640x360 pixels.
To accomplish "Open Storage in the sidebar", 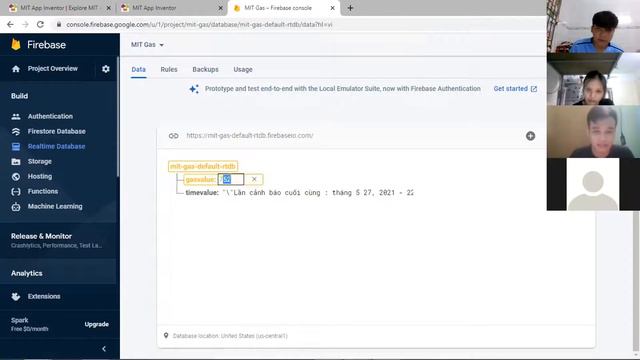I will (40, 162).
